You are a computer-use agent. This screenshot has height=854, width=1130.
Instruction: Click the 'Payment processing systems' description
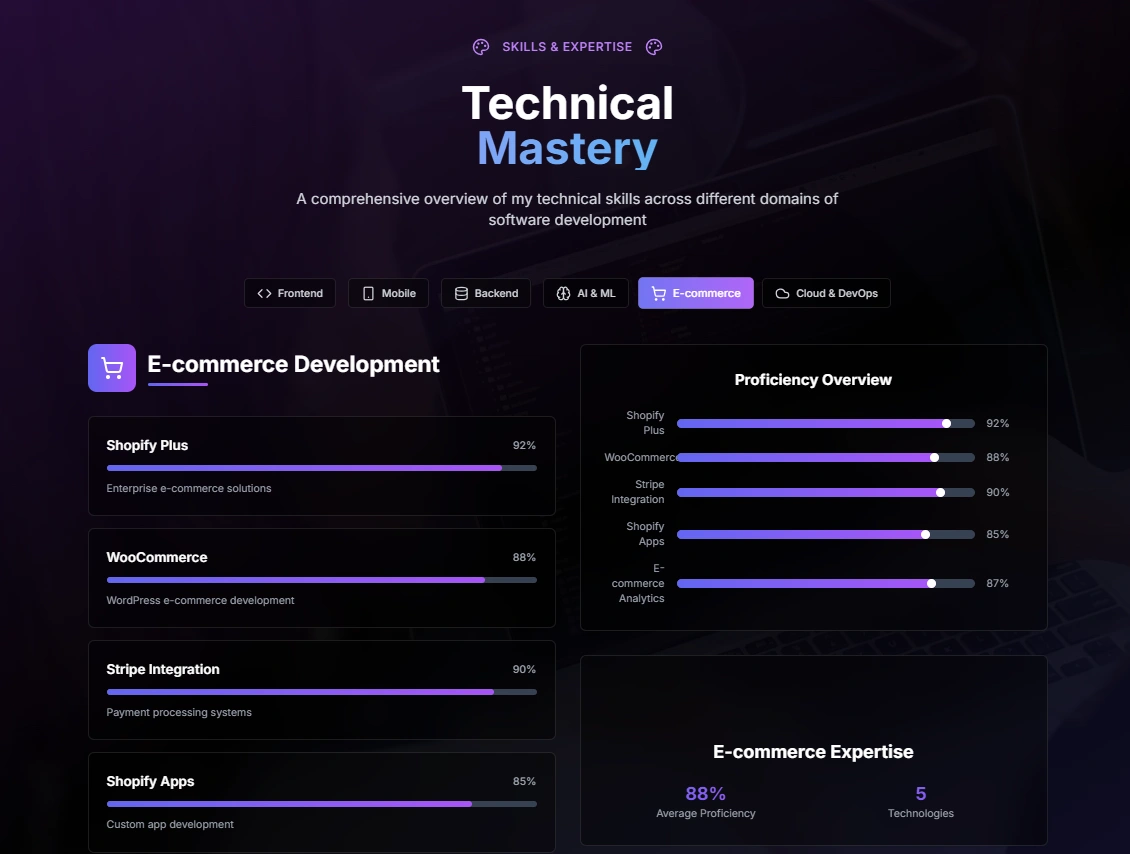[x=179, y=712]
